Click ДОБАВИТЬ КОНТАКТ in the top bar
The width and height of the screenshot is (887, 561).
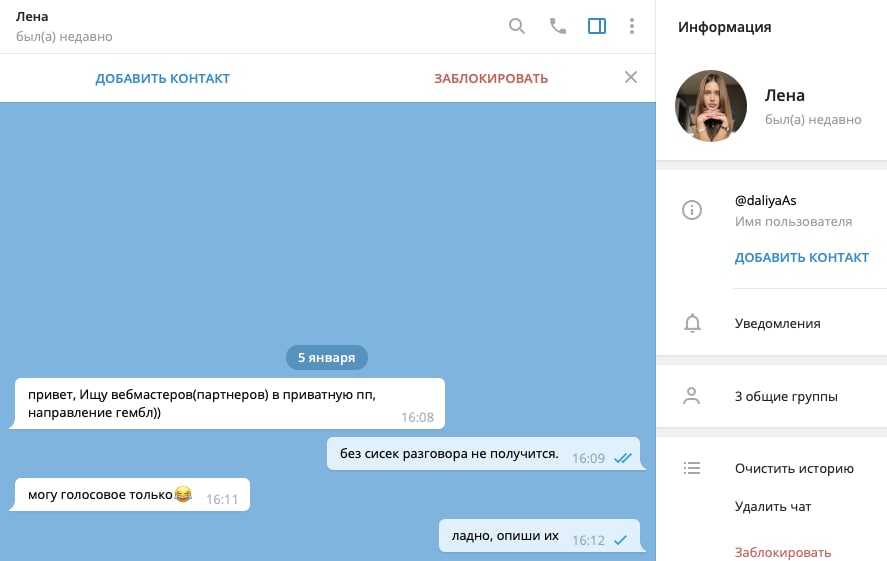pos(162,79)
